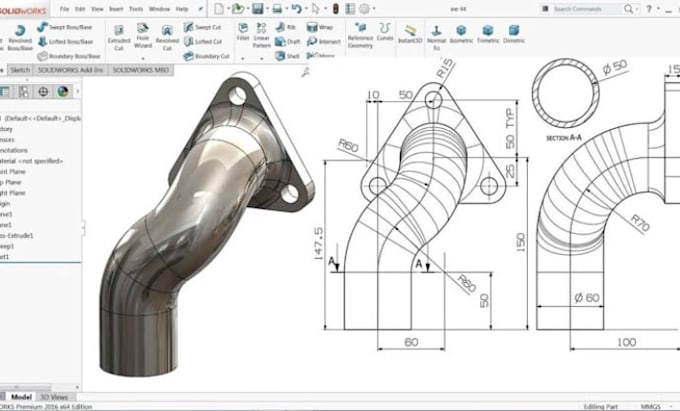
Task: Select the Revolved Boss/Base tool
Action: pyautogui.click(x=20, y=38)
